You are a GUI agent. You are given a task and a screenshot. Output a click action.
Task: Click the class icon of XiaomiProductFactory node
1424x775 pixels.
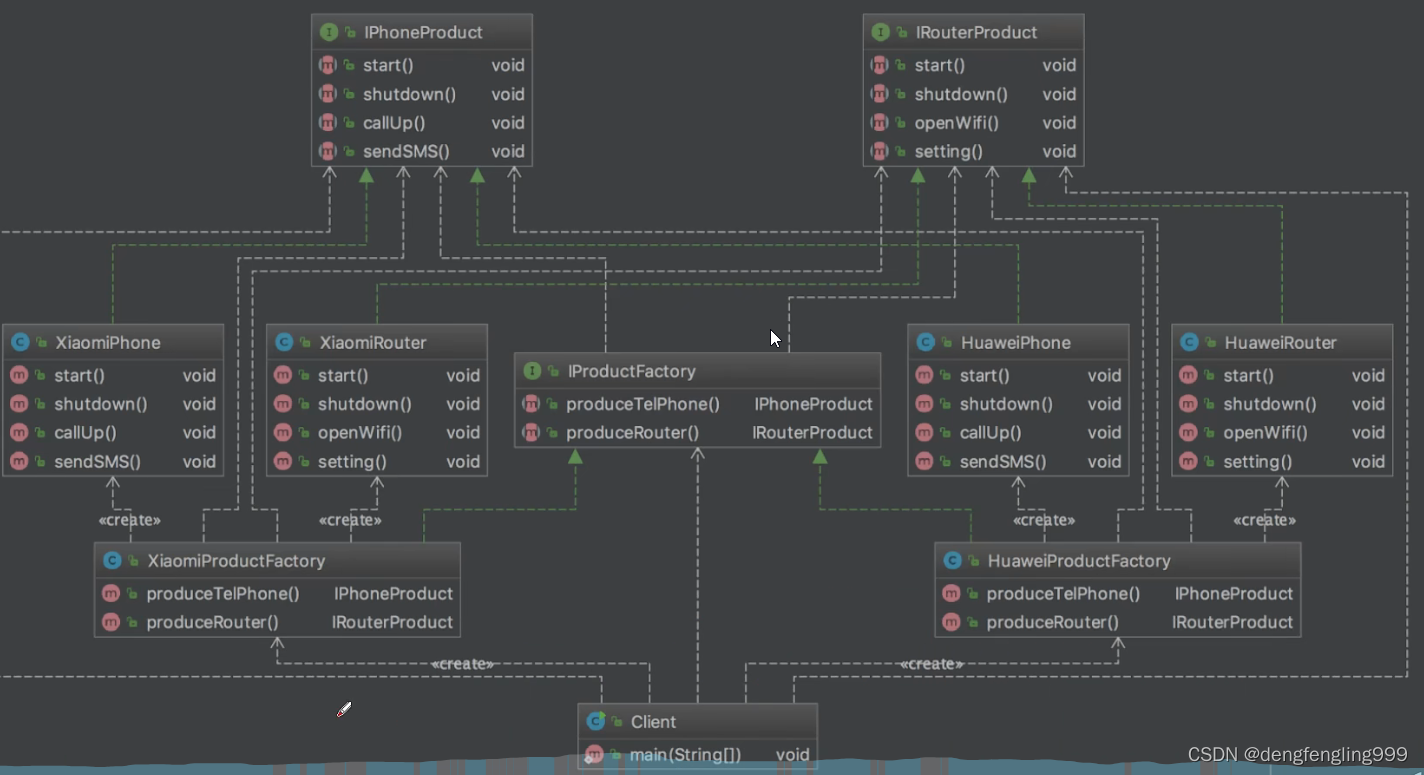(112, 561)
